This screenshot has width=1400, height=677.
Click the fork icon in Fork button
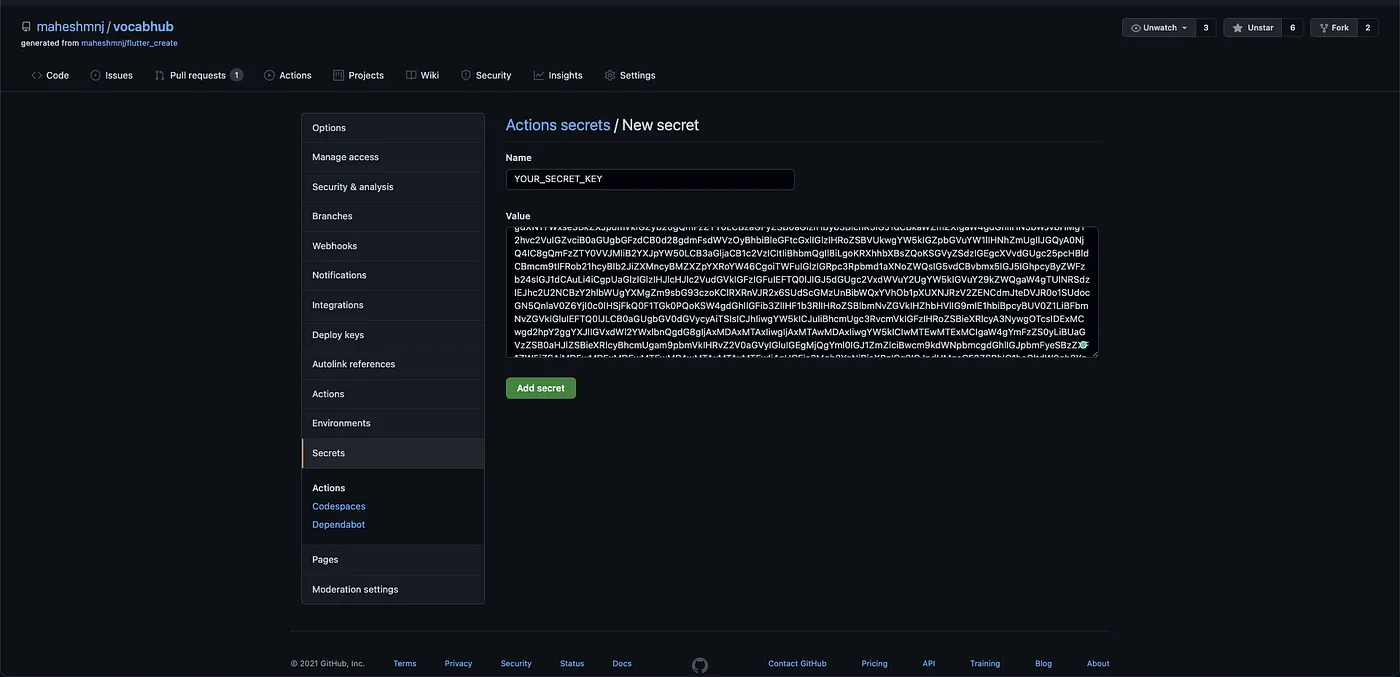(1323, 28)
